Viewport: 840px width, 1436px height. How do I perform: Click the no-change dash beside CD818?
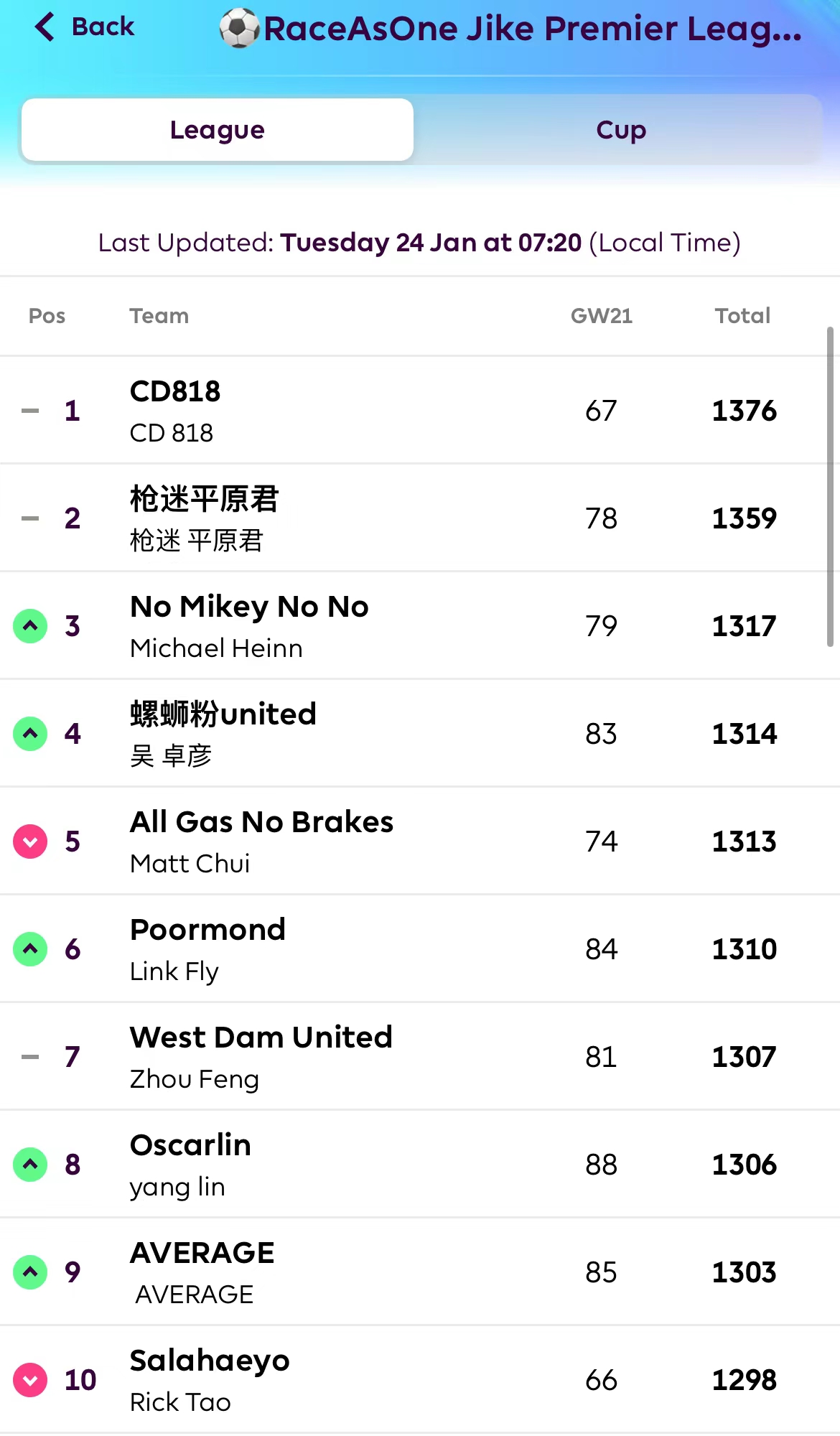(30, 411)
